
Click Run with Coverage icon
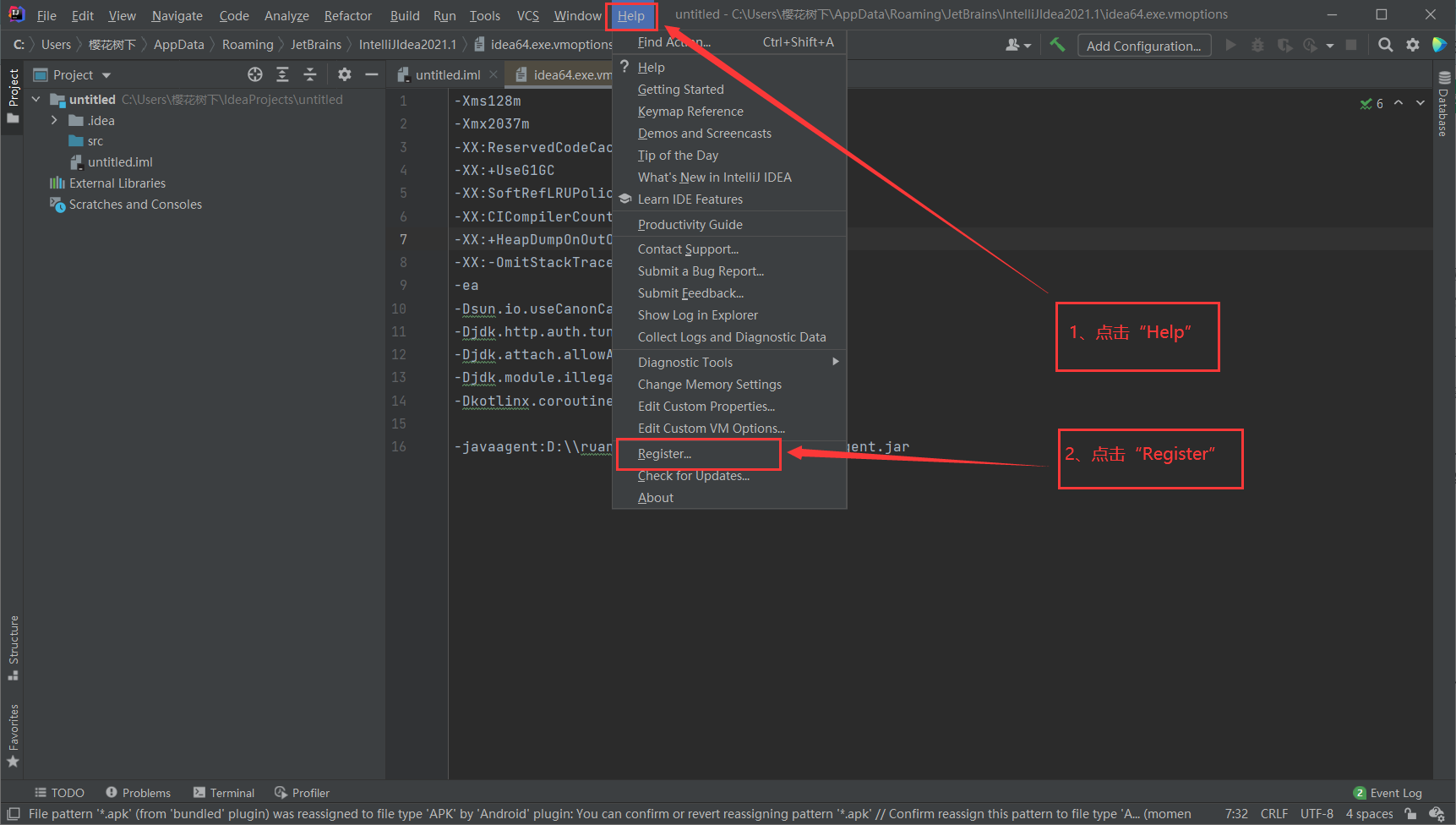click(1284, 45)
